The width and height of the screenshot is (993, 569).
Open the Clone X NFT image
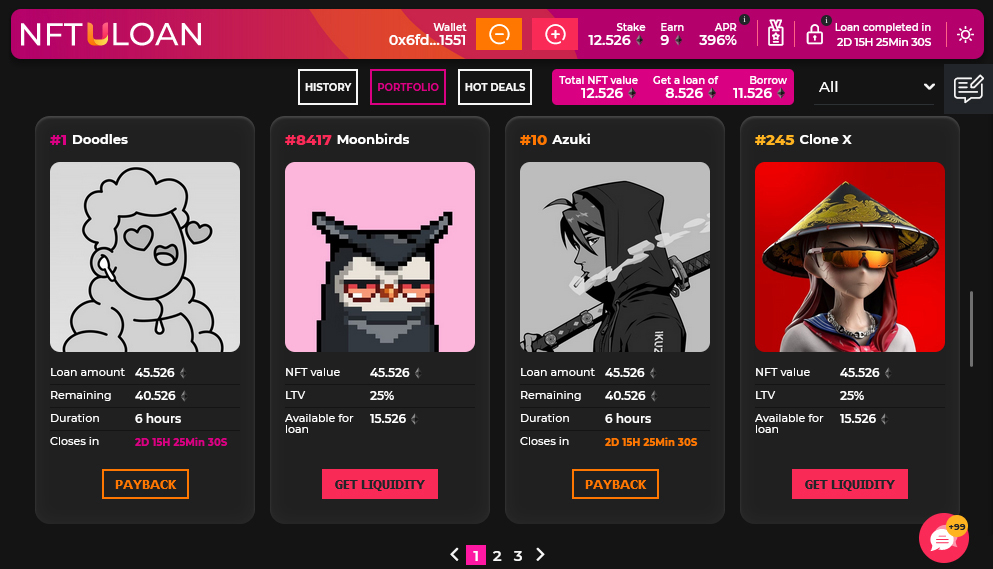[x=849, y=257]
